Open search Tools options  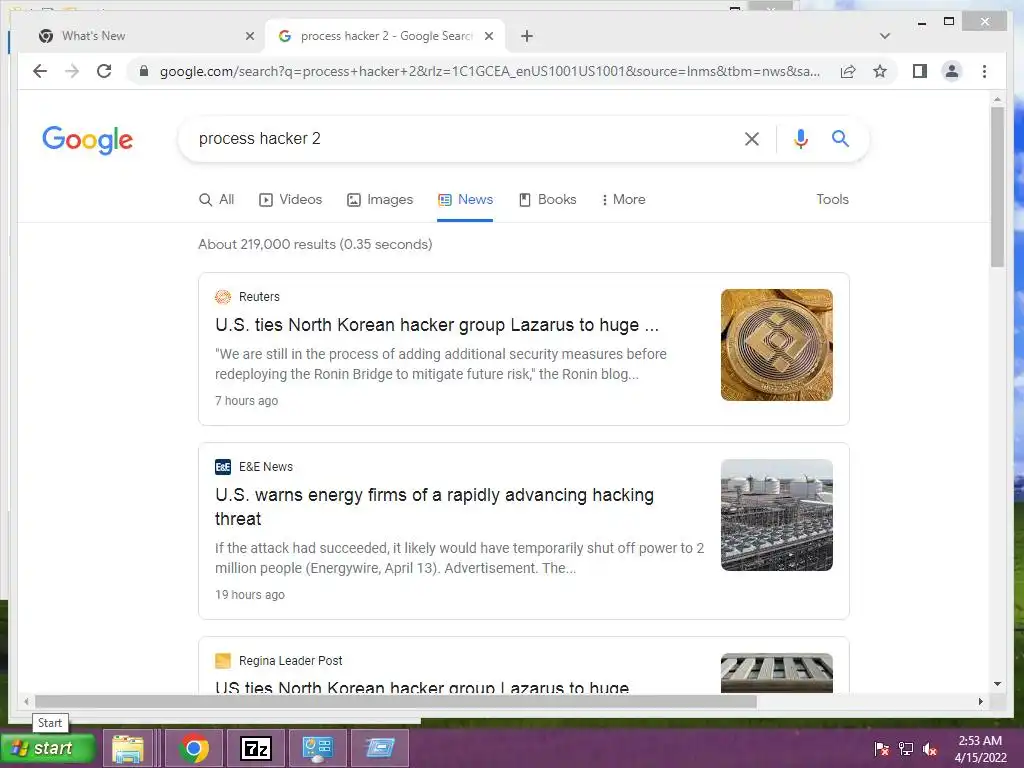(x=832, y=199)
